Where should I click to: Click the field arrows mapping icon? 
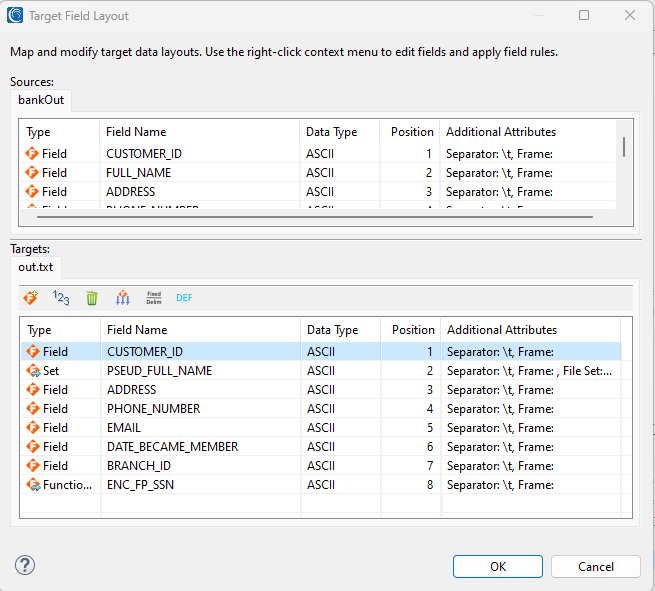point(123,298)
